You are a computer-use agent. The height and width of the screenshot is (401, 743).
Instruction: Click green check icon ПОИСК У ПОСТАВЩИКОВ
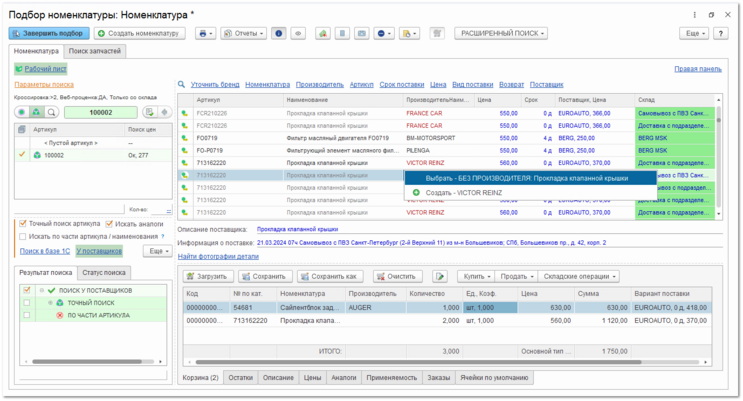click(x=52, y=290)
